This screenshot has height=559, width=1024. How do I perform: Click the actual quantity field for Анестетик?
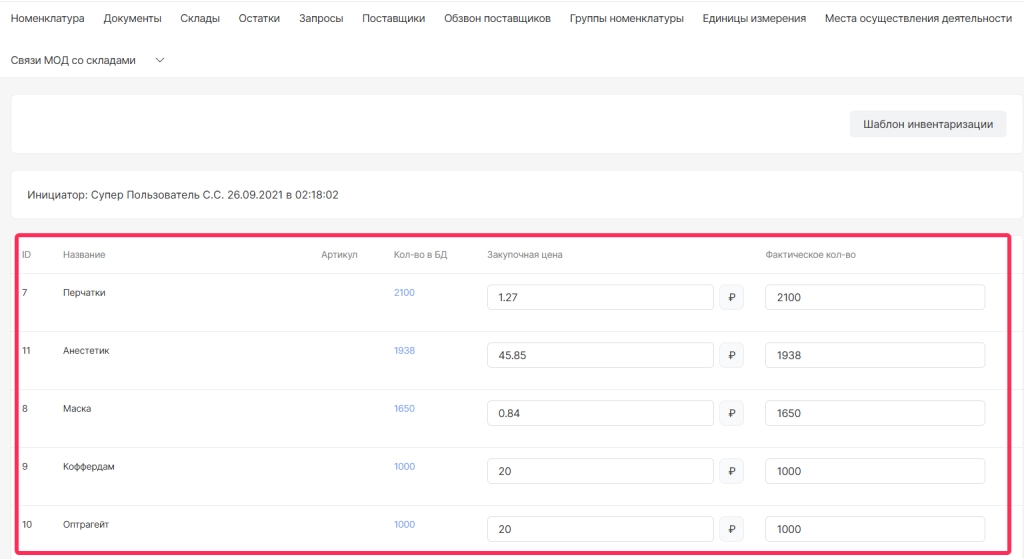[x=874, y=355]
